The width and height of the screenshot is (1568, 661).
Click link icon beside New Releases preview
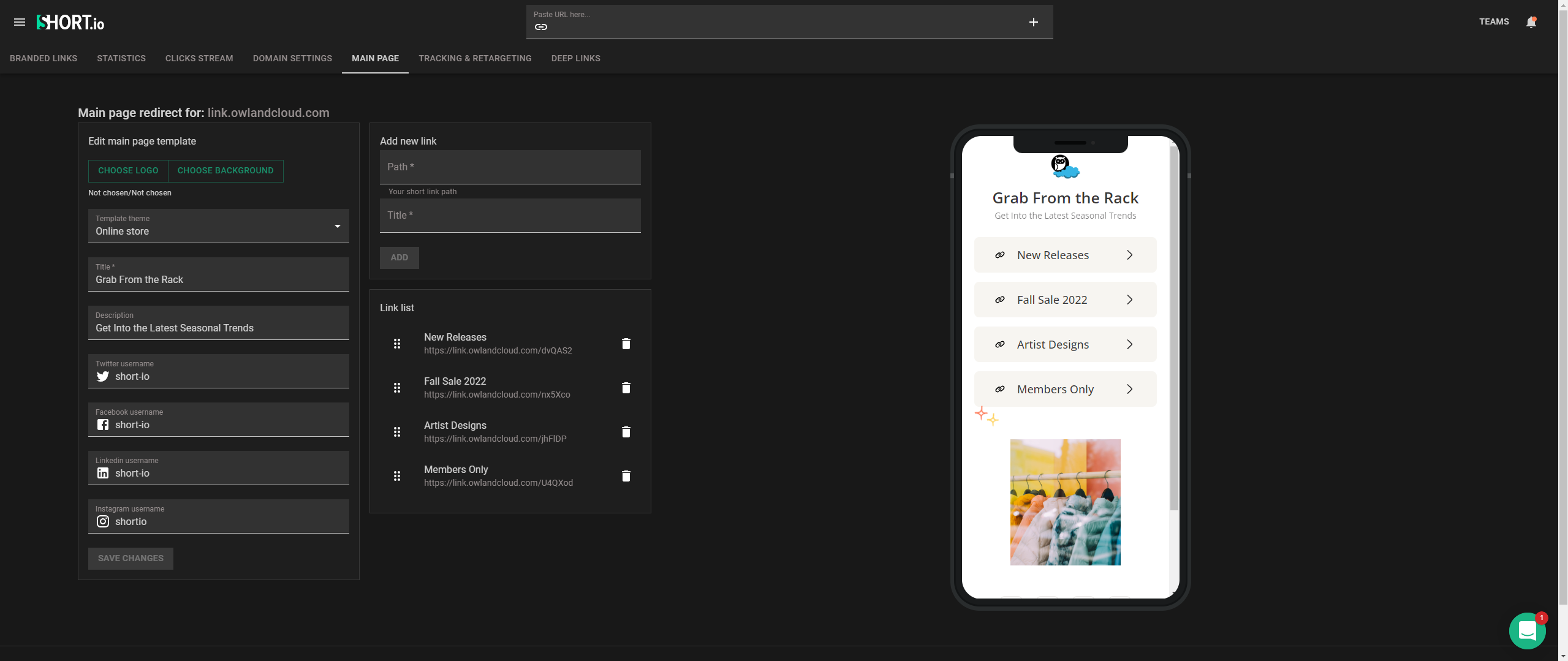999,255
